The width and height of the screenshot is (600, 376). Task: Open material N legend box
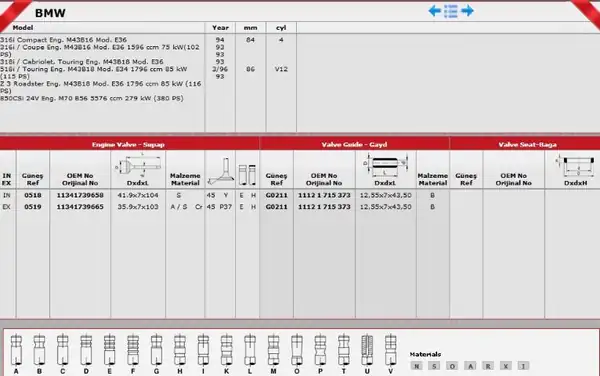(416, 366)
